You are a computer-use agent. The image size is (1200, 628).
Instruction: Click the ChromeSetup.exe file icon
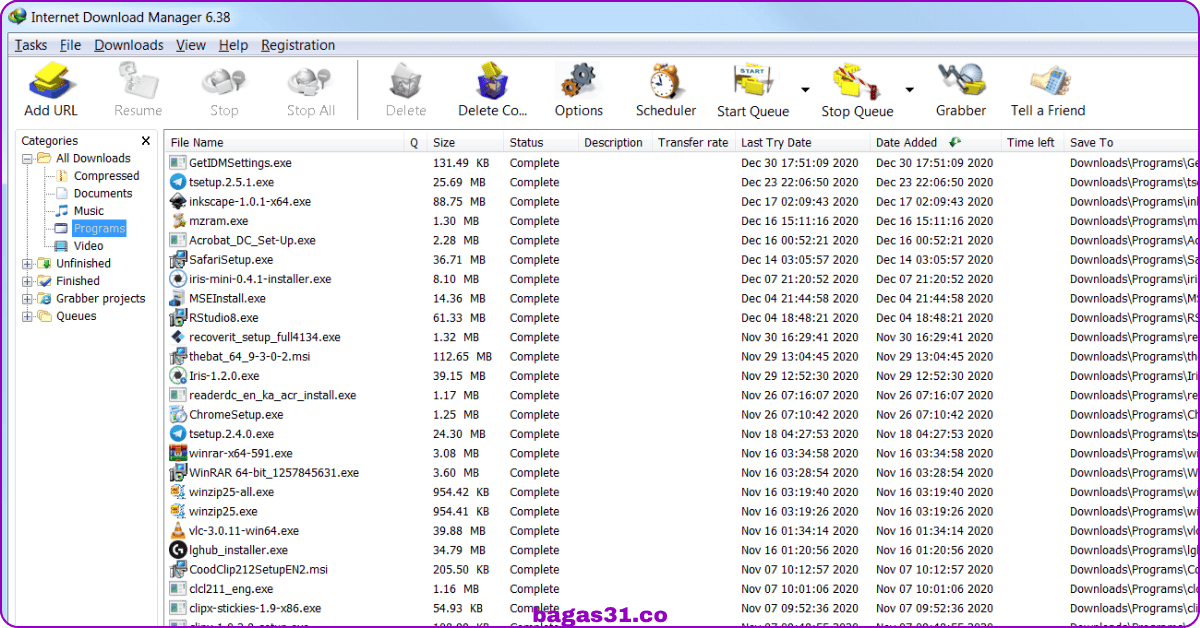178,415
